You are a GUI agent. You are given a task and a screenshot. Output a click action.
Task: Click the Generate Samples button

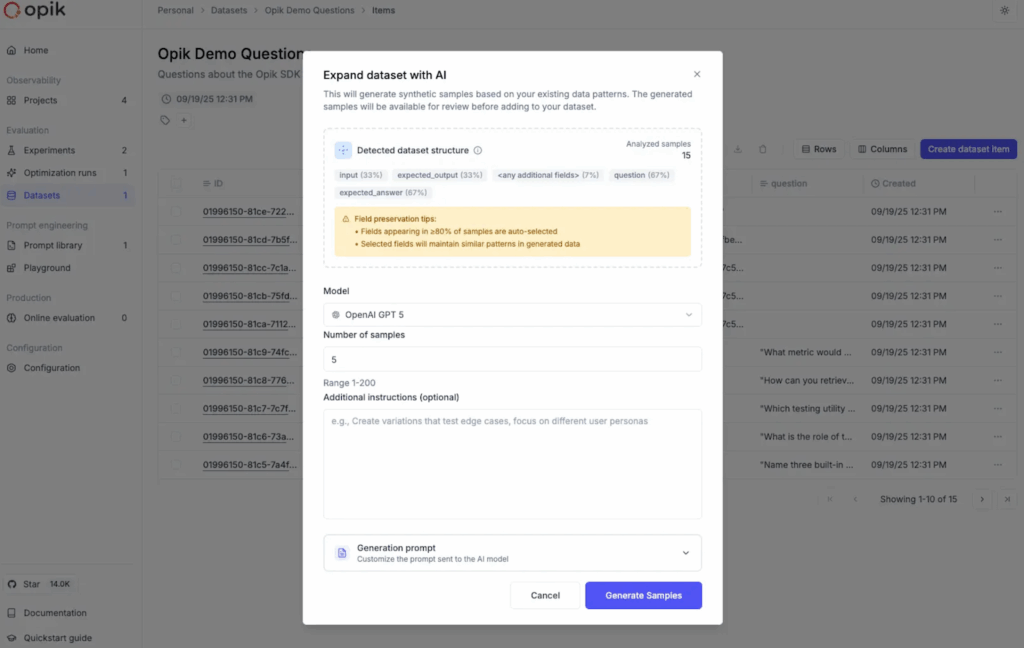[x=643, y=595]
